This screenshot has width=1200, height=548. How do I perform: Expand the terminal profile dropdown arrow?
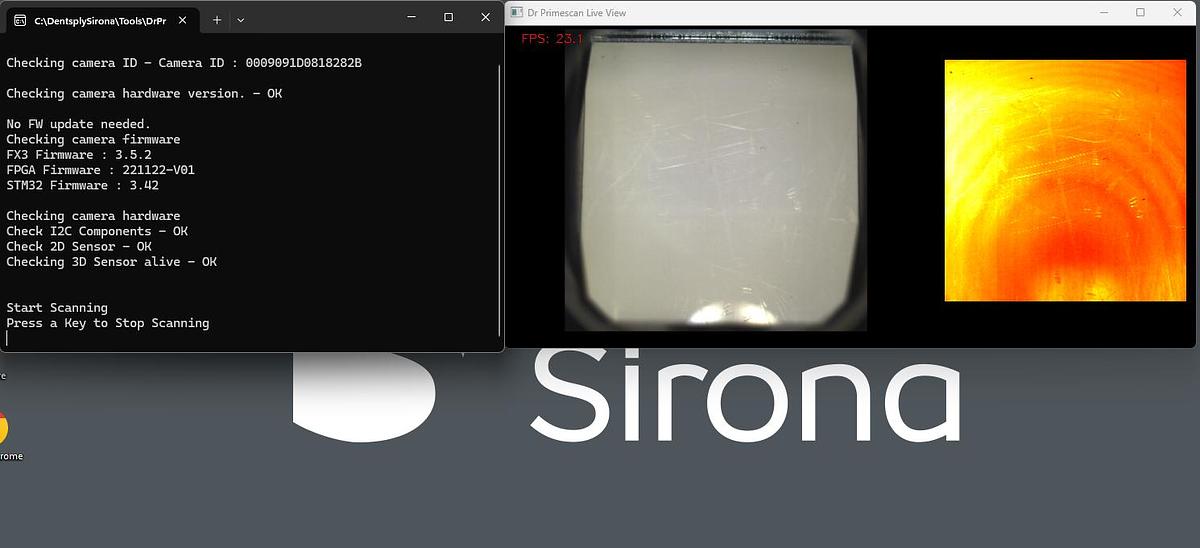[x=241, y=19]
